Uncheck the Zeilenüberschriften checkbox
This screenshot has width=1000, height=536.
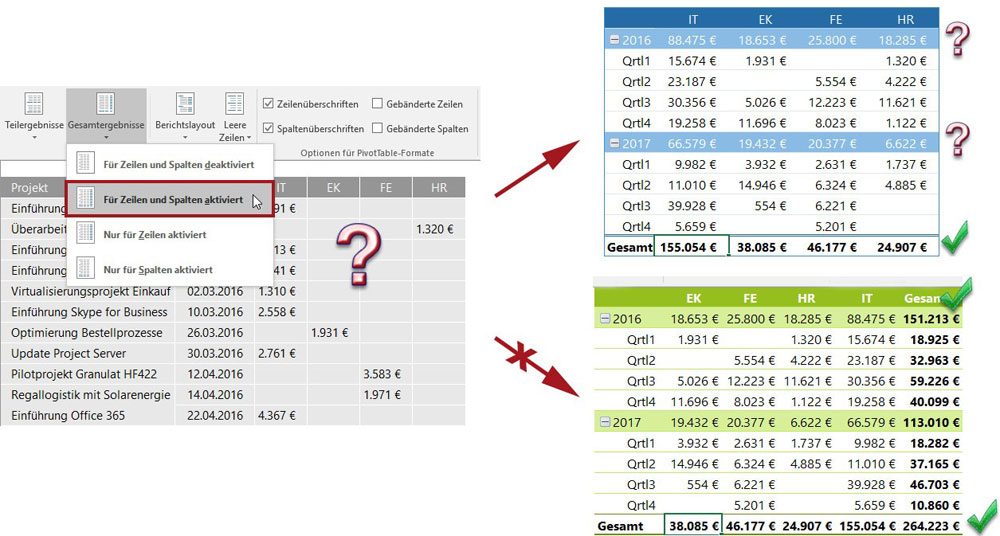click(268, 104)
